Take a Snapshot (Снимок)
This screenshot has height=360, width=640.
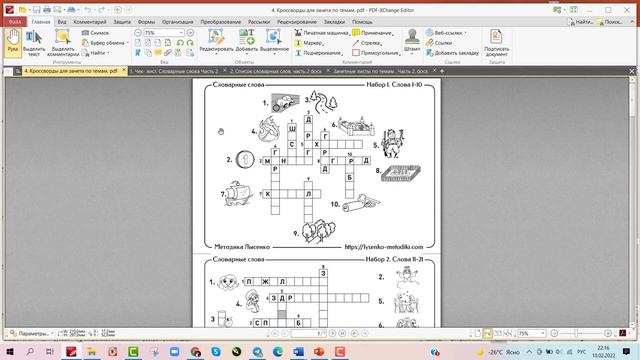pyautogui.click(x=95, y=33)
